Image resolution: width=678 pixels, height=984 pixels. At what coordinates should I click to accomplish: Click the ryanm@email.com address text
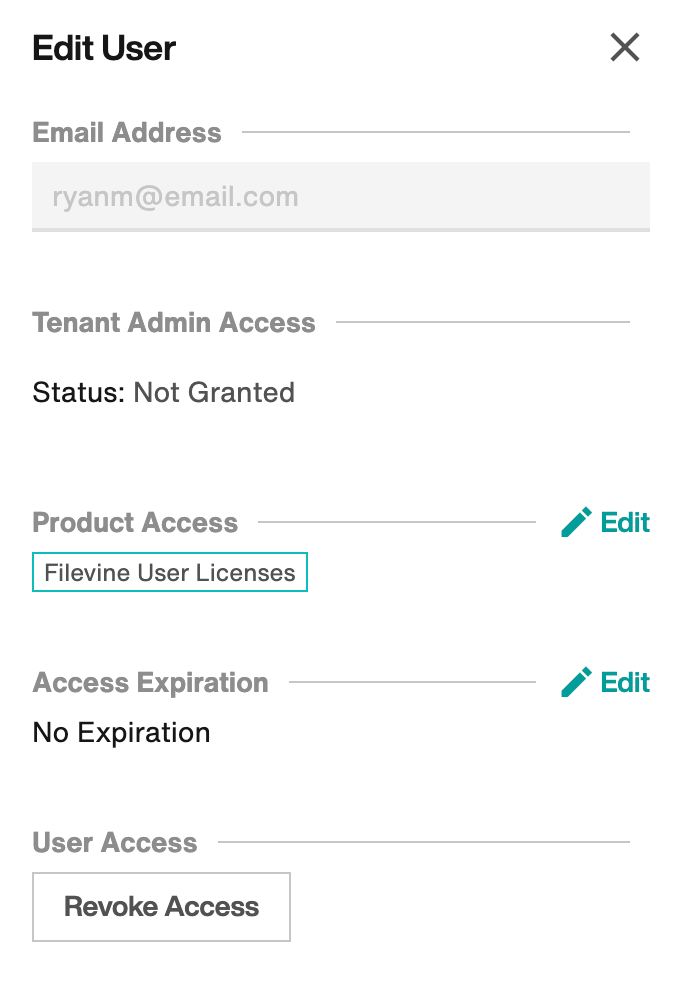coord(175,197)
